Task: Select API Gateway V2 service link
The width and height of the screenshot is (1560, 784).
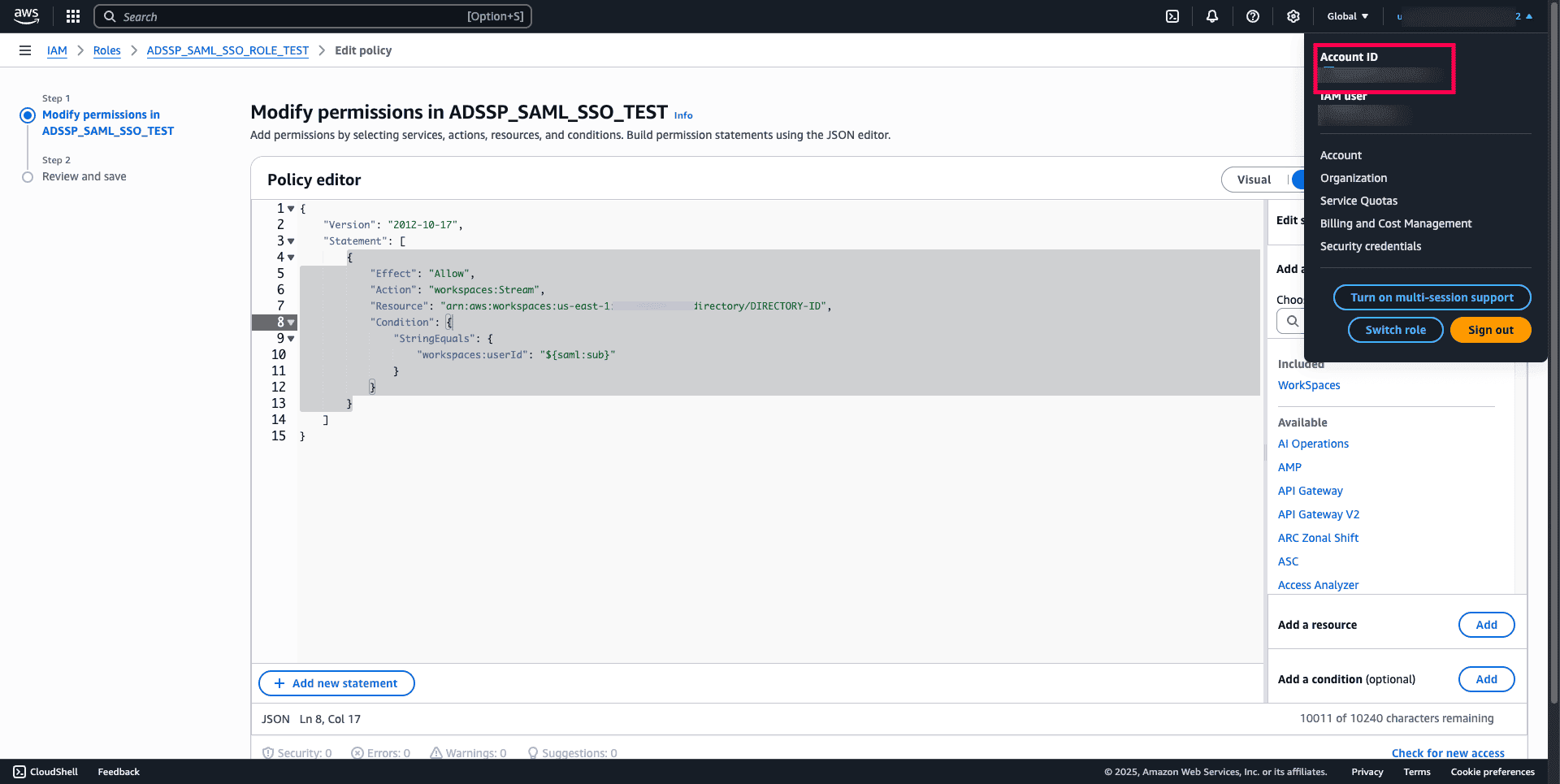Action: [x=1318, y=514]
